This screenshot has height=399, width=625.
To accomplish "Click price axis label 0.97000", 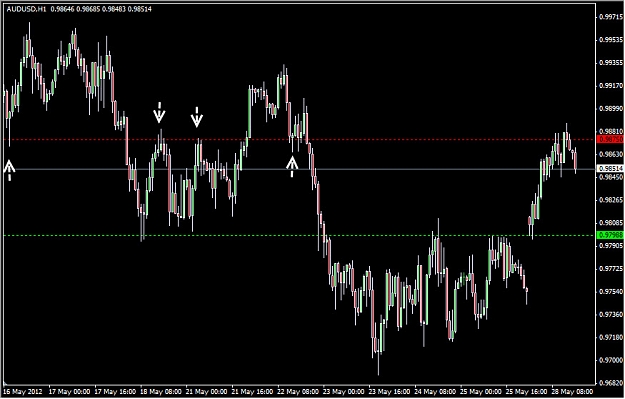I will tap(612, 360).
